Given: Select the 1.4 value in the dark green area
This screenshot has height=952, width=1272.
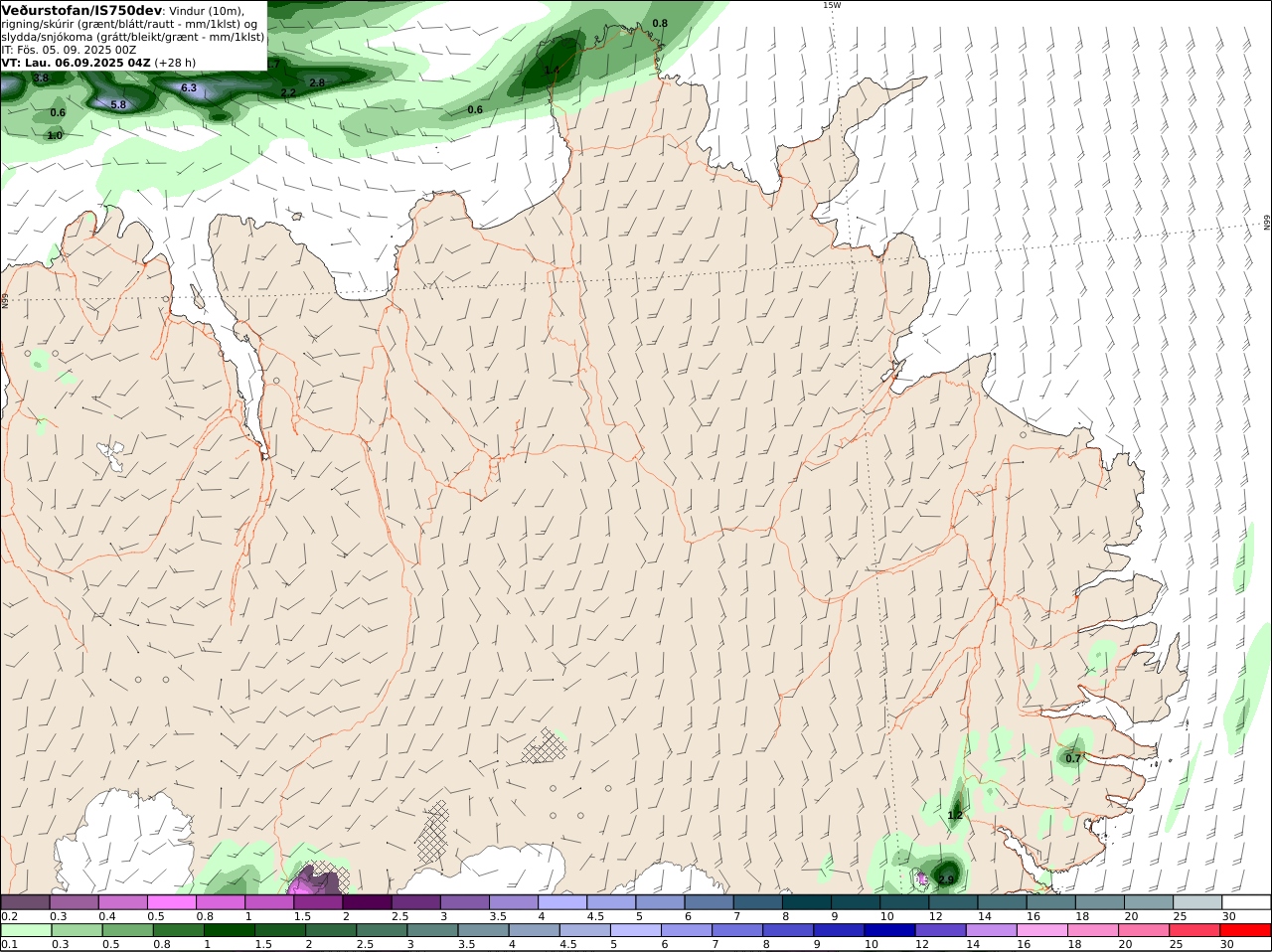Looking at the screenshot, I should [x=552, y=71].
